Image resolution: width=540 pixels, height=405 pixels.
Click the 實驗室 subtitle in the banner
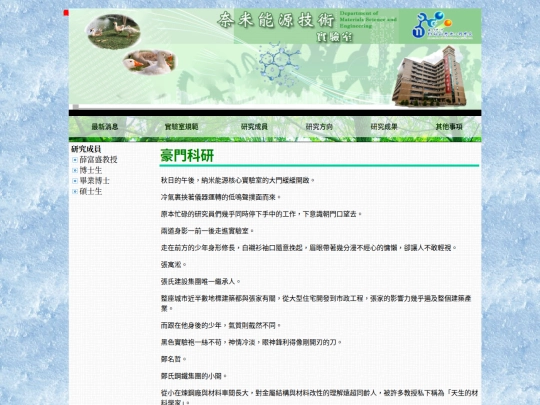pyautogui.click(x=334, y=36)
